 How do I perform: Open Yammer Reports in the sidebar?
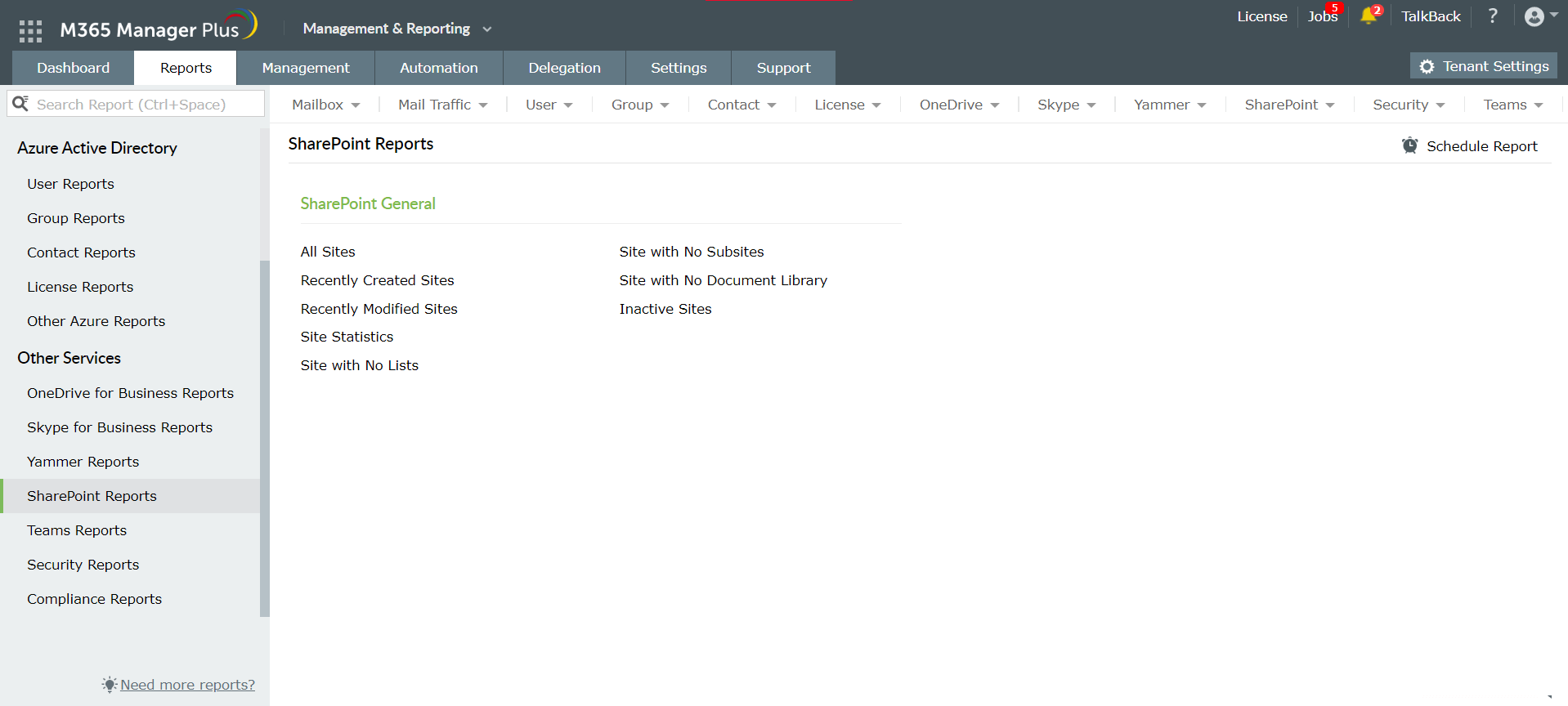click(83, 462)
